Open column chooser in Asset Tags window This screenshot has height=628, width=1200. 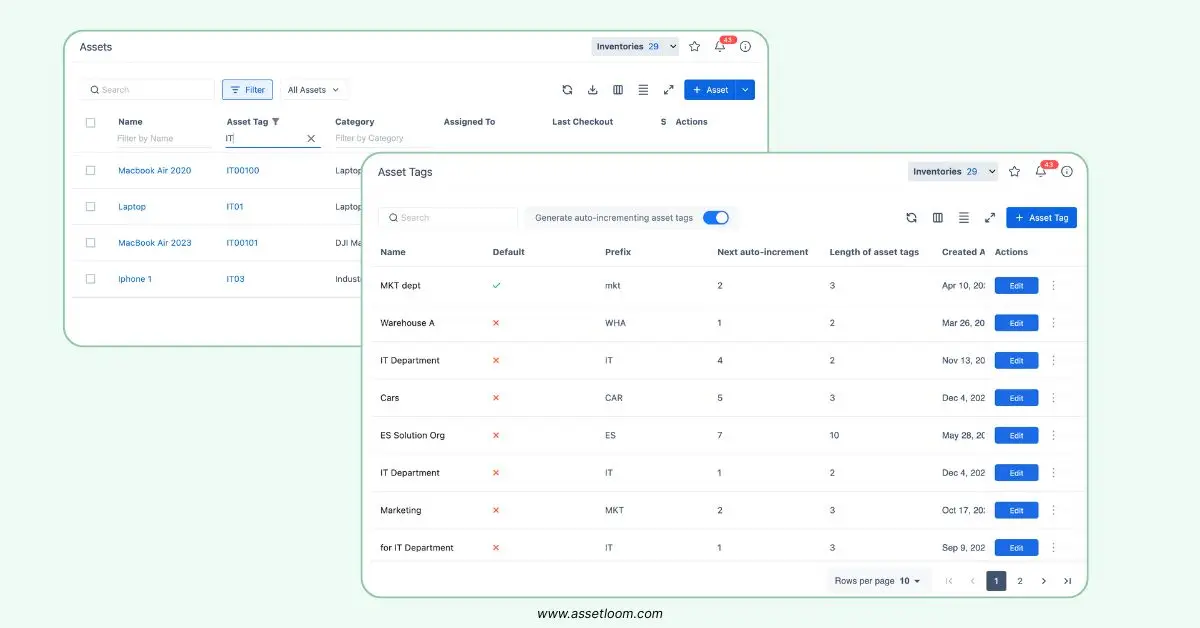click(x=938, y=217)
